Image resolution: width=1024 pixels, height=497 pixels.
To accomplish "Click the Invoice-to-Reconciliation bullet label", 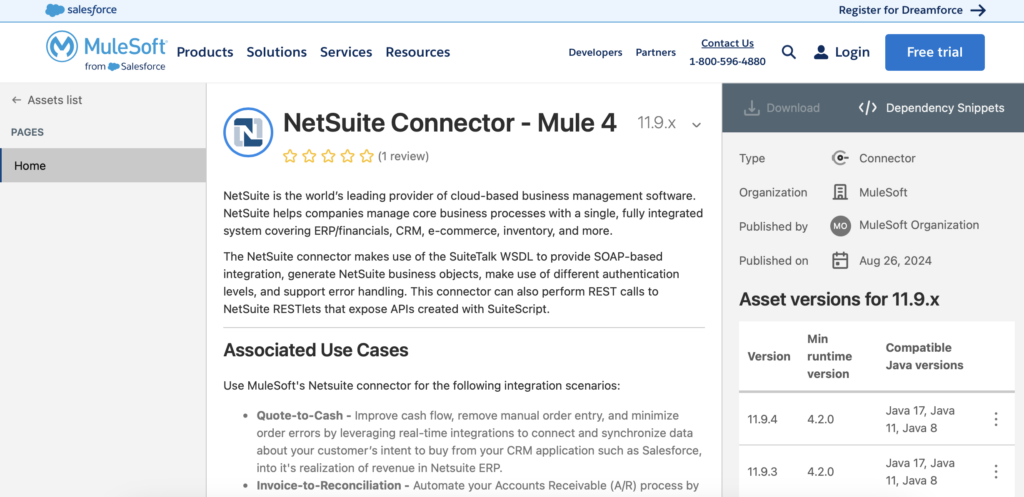I will 333,485.
